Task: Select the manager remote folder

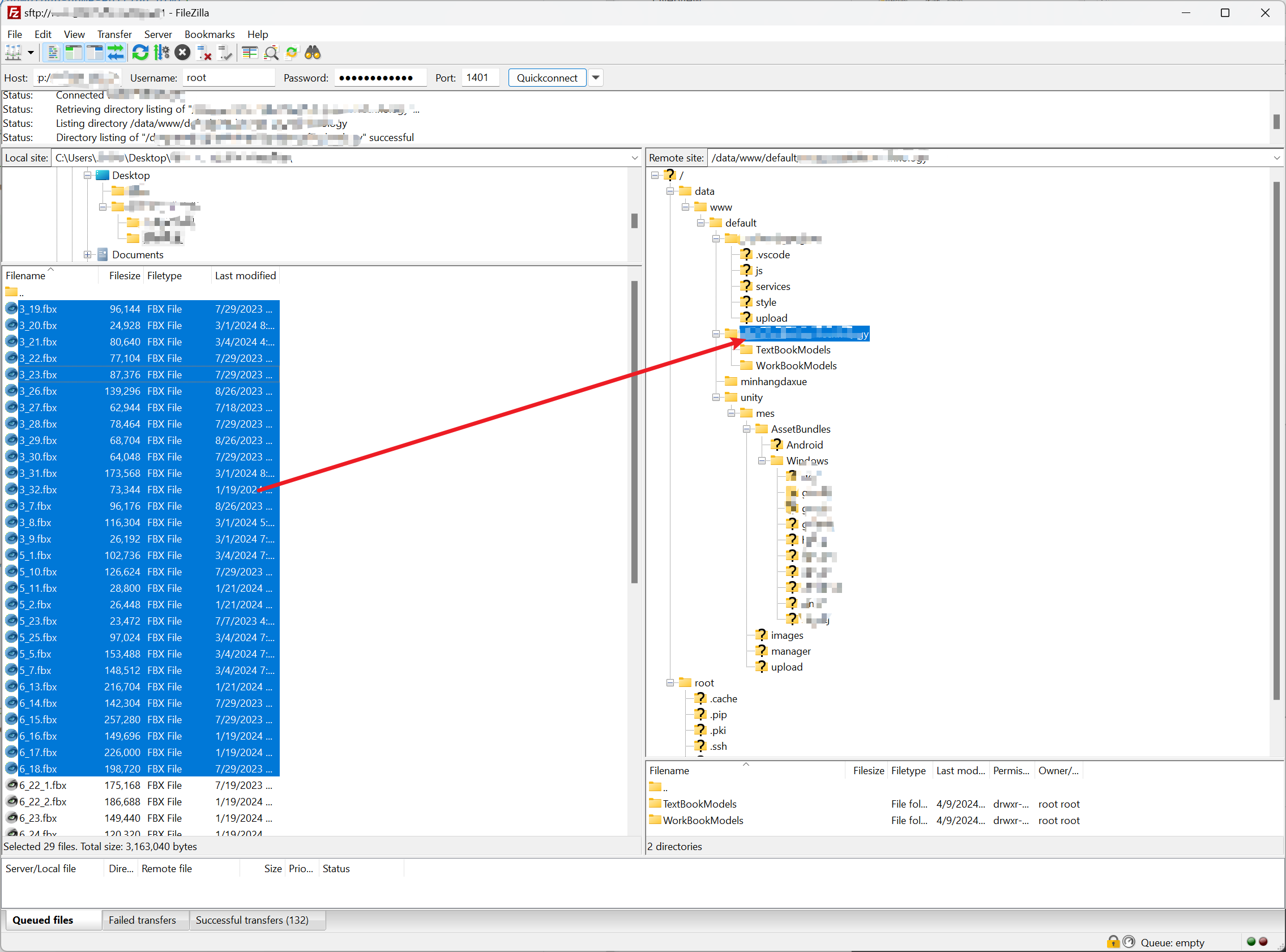Action: pyautogui.click(x=791, y=651)
